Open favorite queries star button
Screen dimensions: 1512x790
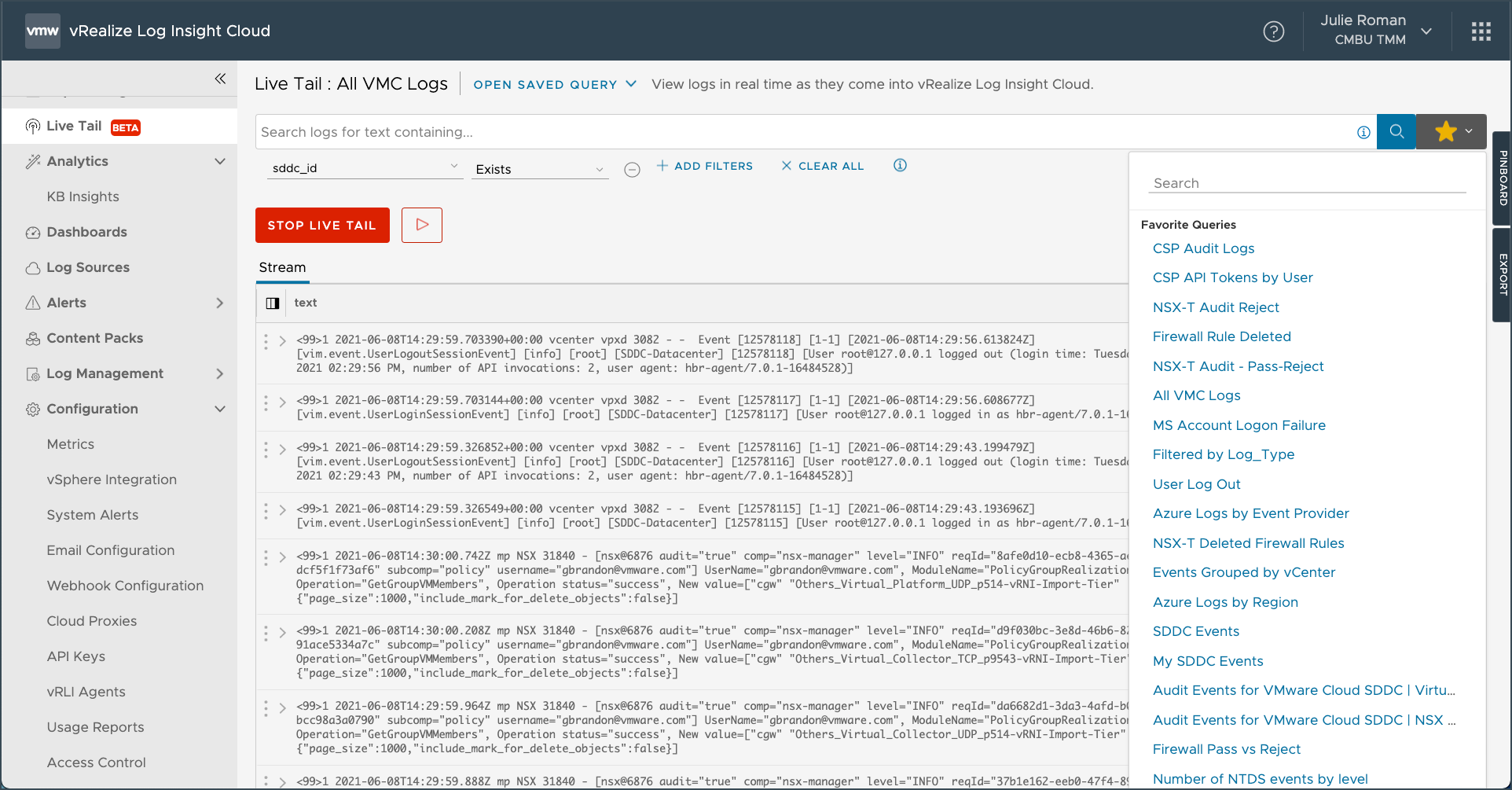tap(1451, 132)
